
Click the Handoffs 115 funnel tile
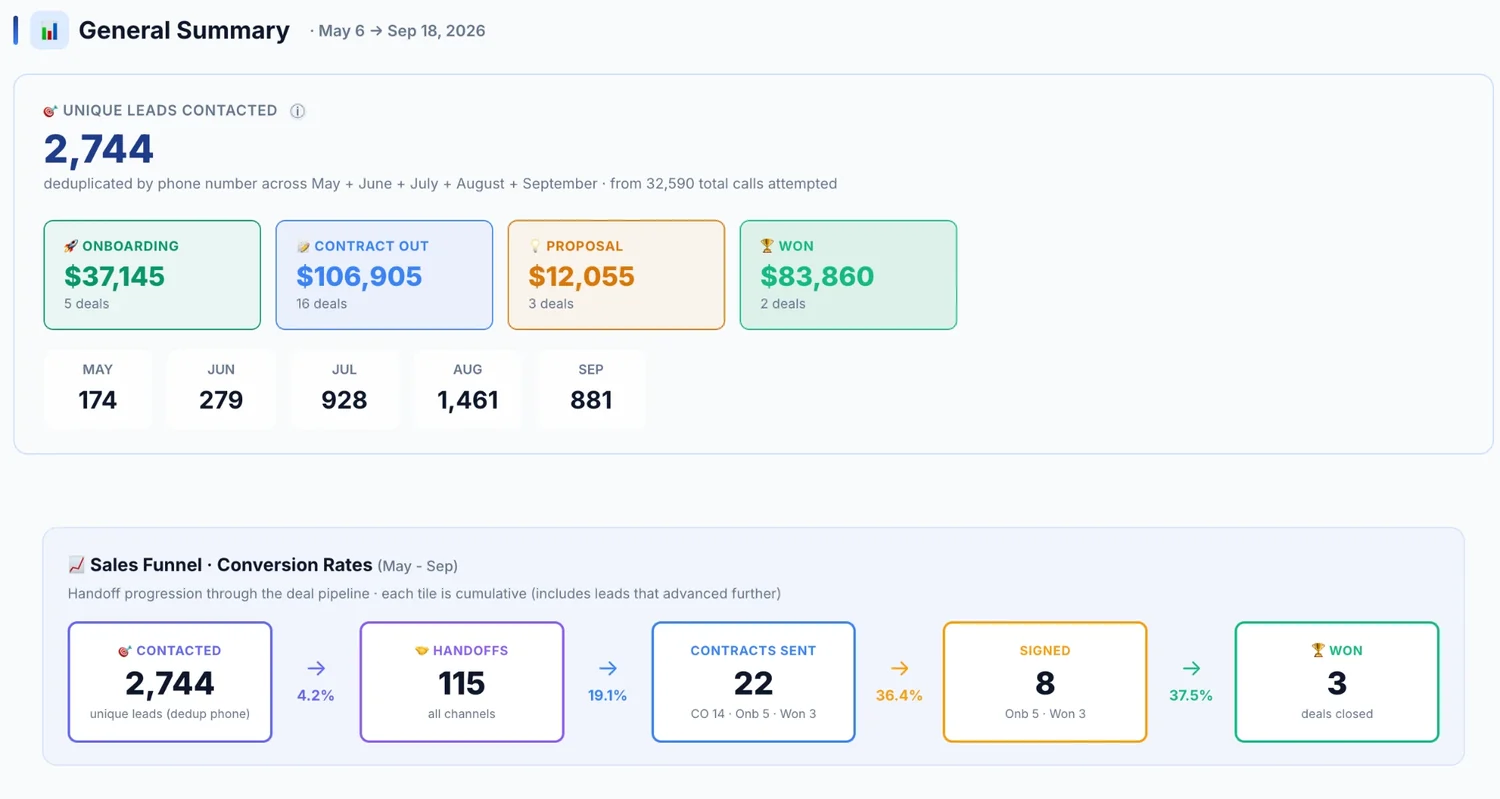pyautogui.click(x=462, y=682)
